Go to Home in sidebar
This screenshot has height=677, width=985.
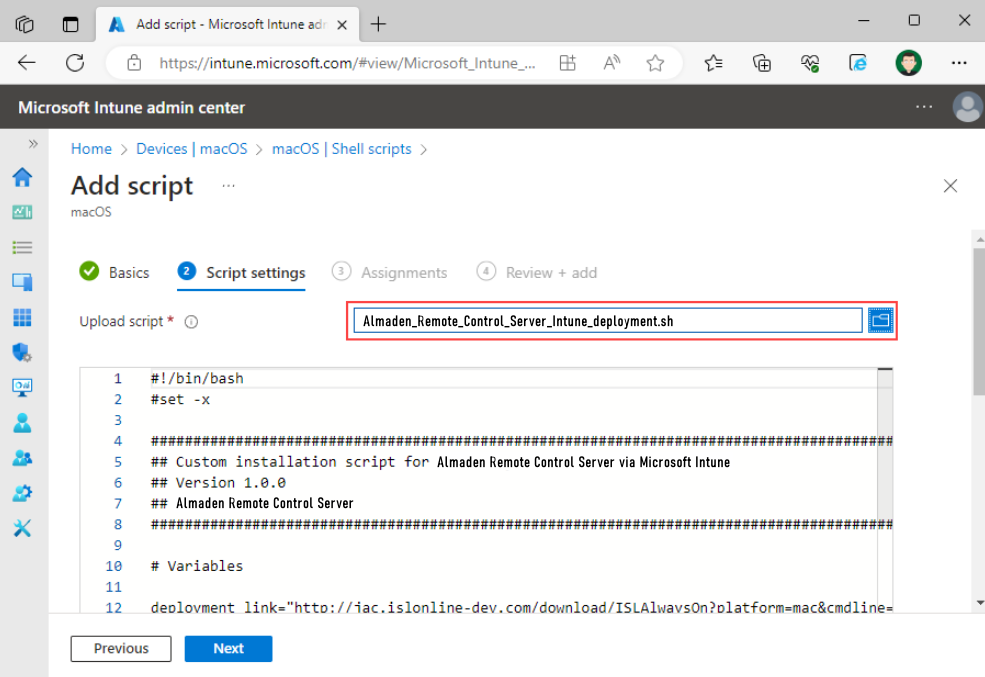22,177
